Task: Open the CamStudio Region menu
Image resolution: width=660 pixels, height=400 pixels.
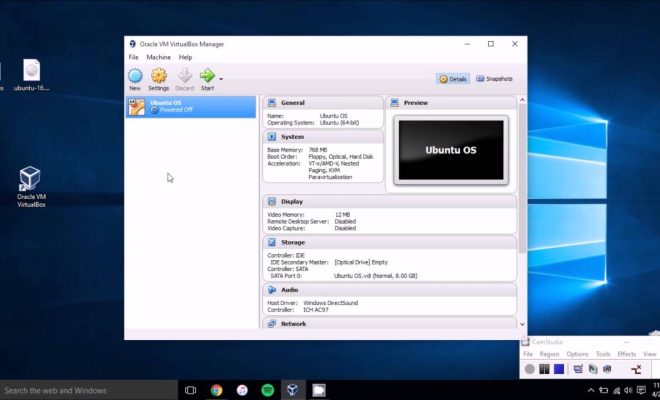Action: coord(549,354)
